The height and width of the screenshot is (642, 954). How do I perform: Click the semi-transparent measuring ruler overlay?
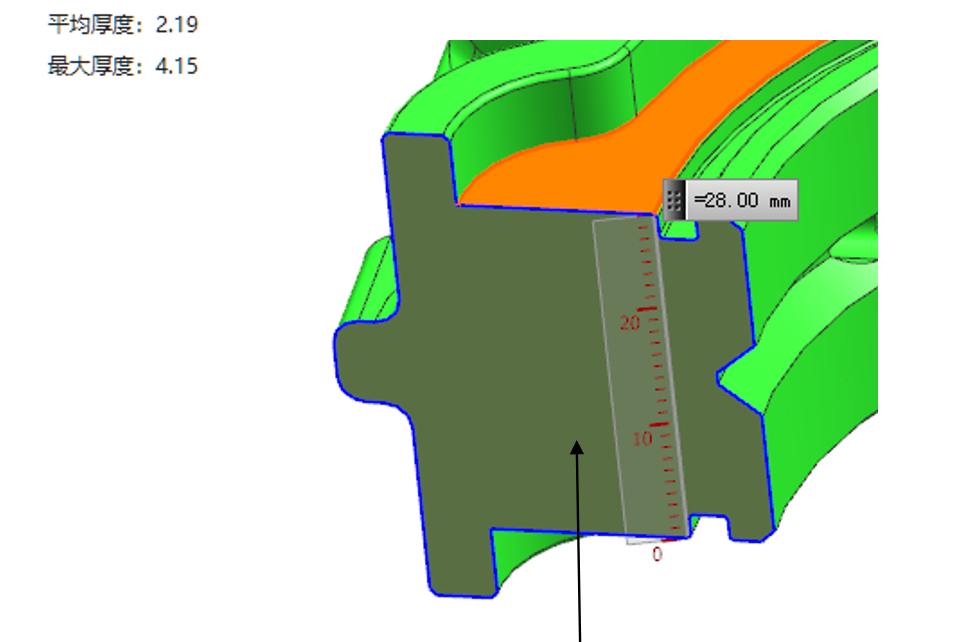[641, 379]
